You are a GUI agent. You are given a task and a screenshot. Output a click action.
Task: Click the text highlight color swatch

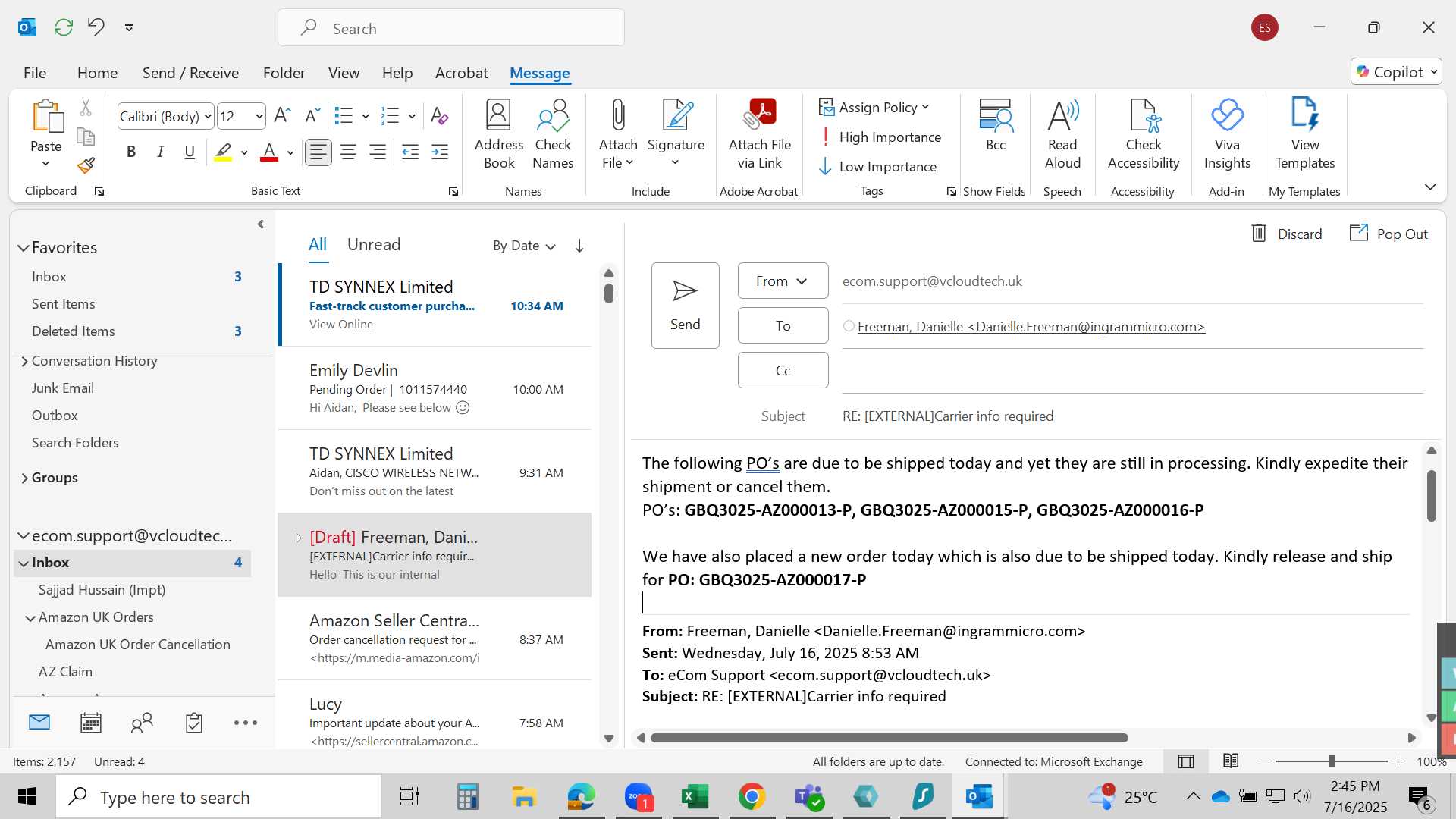223,152
